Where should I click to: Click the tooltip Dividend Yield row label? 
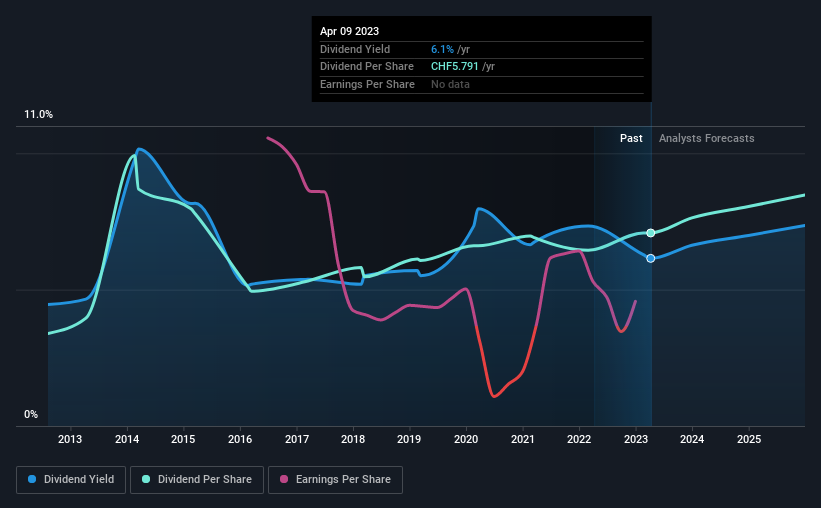coord(355,49)
